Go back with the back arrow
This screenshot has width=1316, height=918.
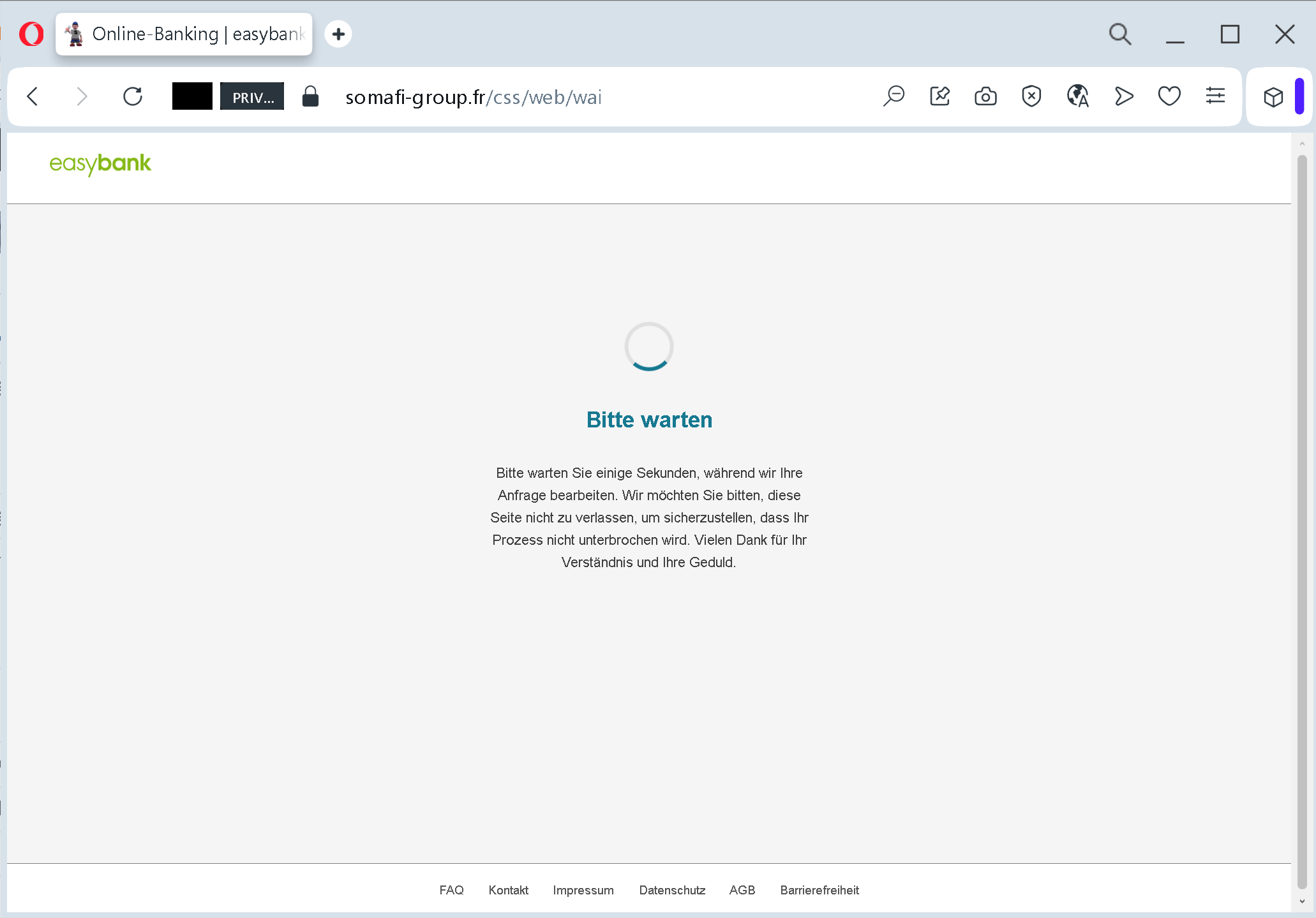(x=33, y=96)
